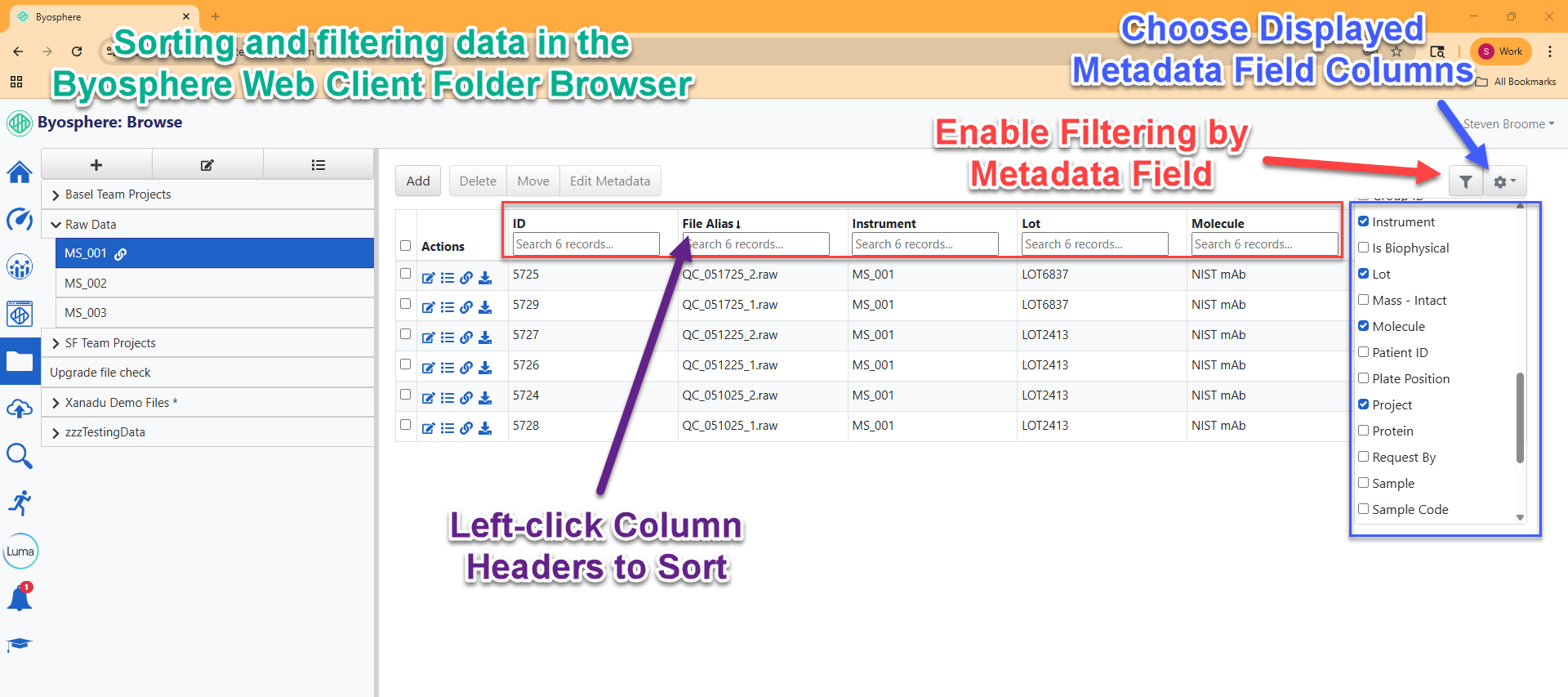Click the Delete button
The width and height of the screenshot is (1568, 697).
(x=478, y=181)
